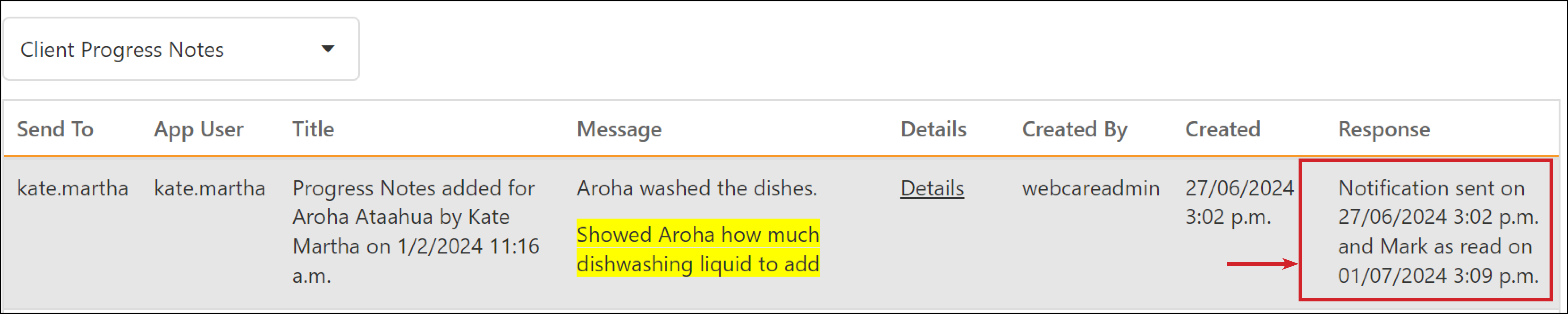Image resolution: width=1568 pixels, height=314 pixels.
Task: Click 'Aroha washed the dishes' message text
Action: (x=697, y=188)
